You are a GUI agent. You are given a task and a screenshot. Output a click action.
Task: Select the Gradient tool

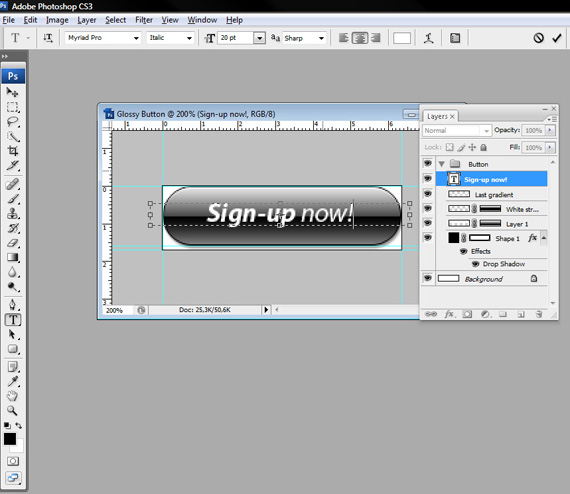point(12,257)
